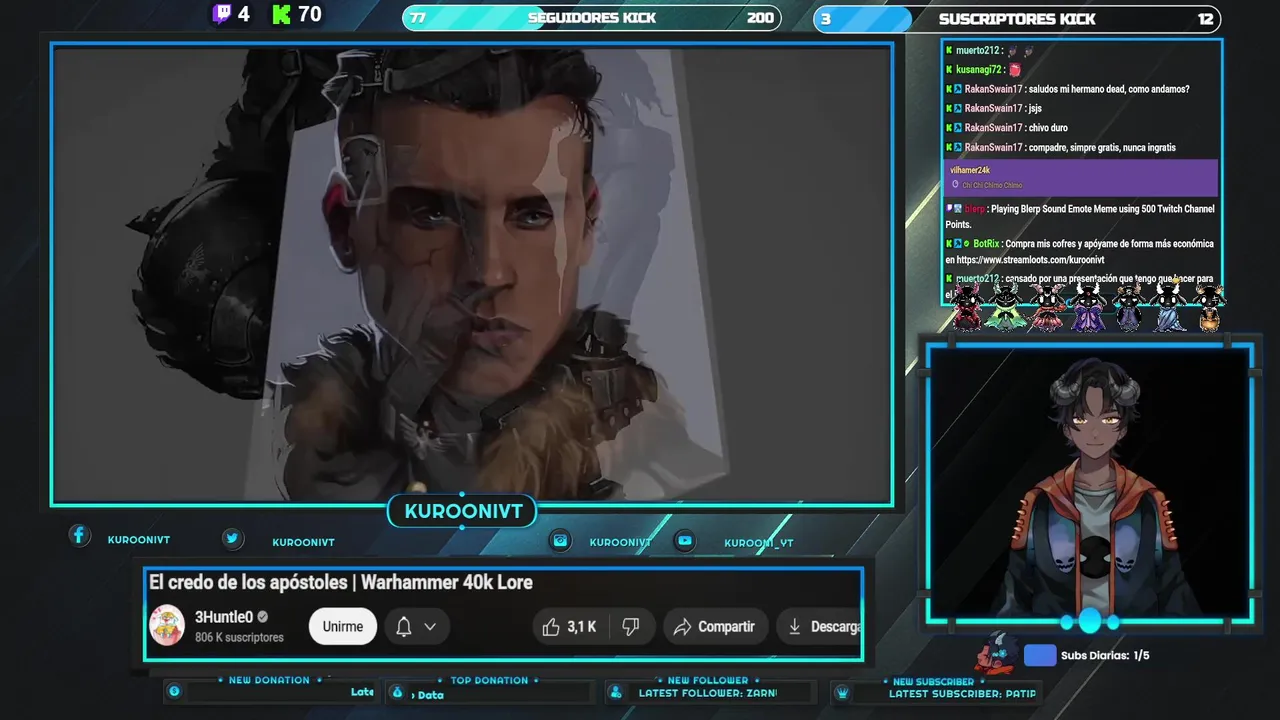Click the mascot icon left of Subs Diarias
This screenshot has width=1280, height=720.
click(996, 653)
